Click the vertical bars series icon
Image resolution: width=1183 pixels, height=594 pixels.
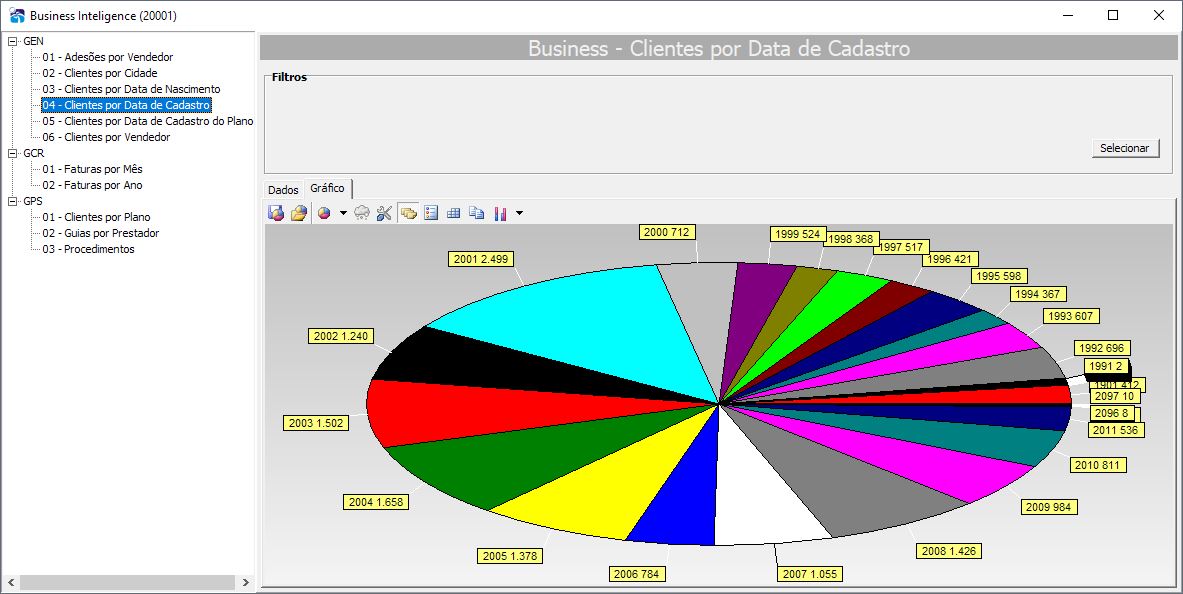(x=500, y=213)
